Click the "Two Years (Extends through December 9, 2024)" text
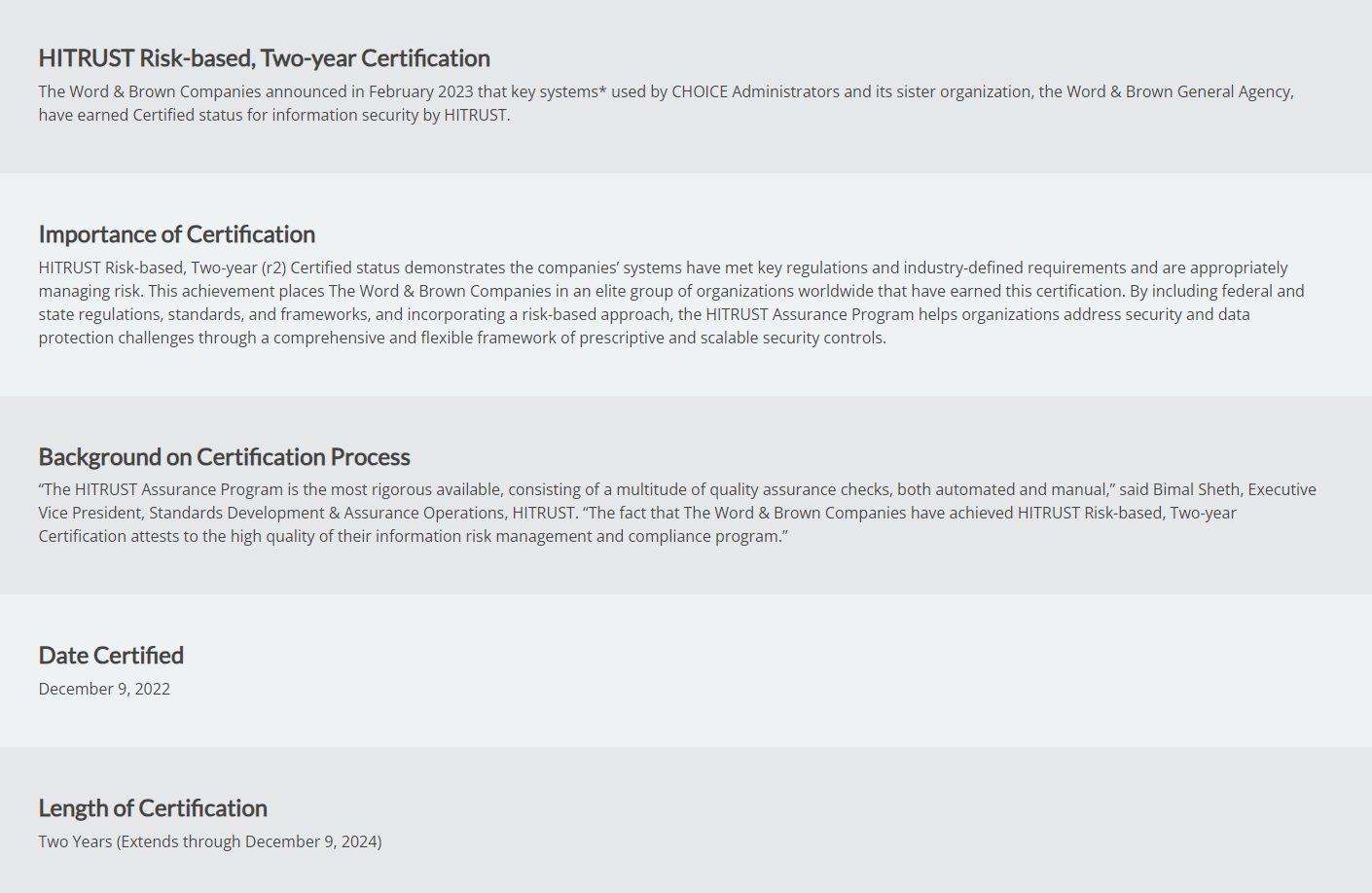The image size is (1372, 893). 210,841
